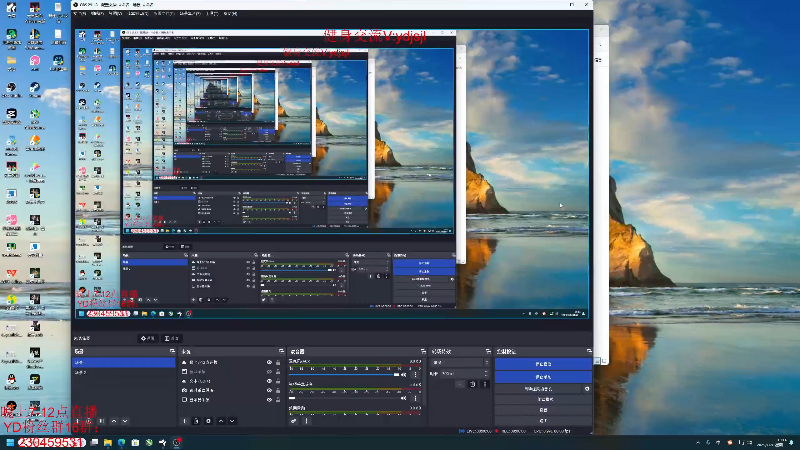
Task: Mute the first audio mixer channel speaker icon
Action: coord(404,374)
